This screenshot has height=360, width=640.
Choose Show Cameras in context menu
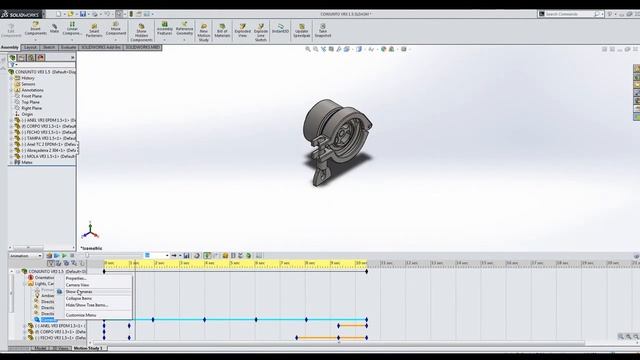click(x=79, y=292)
